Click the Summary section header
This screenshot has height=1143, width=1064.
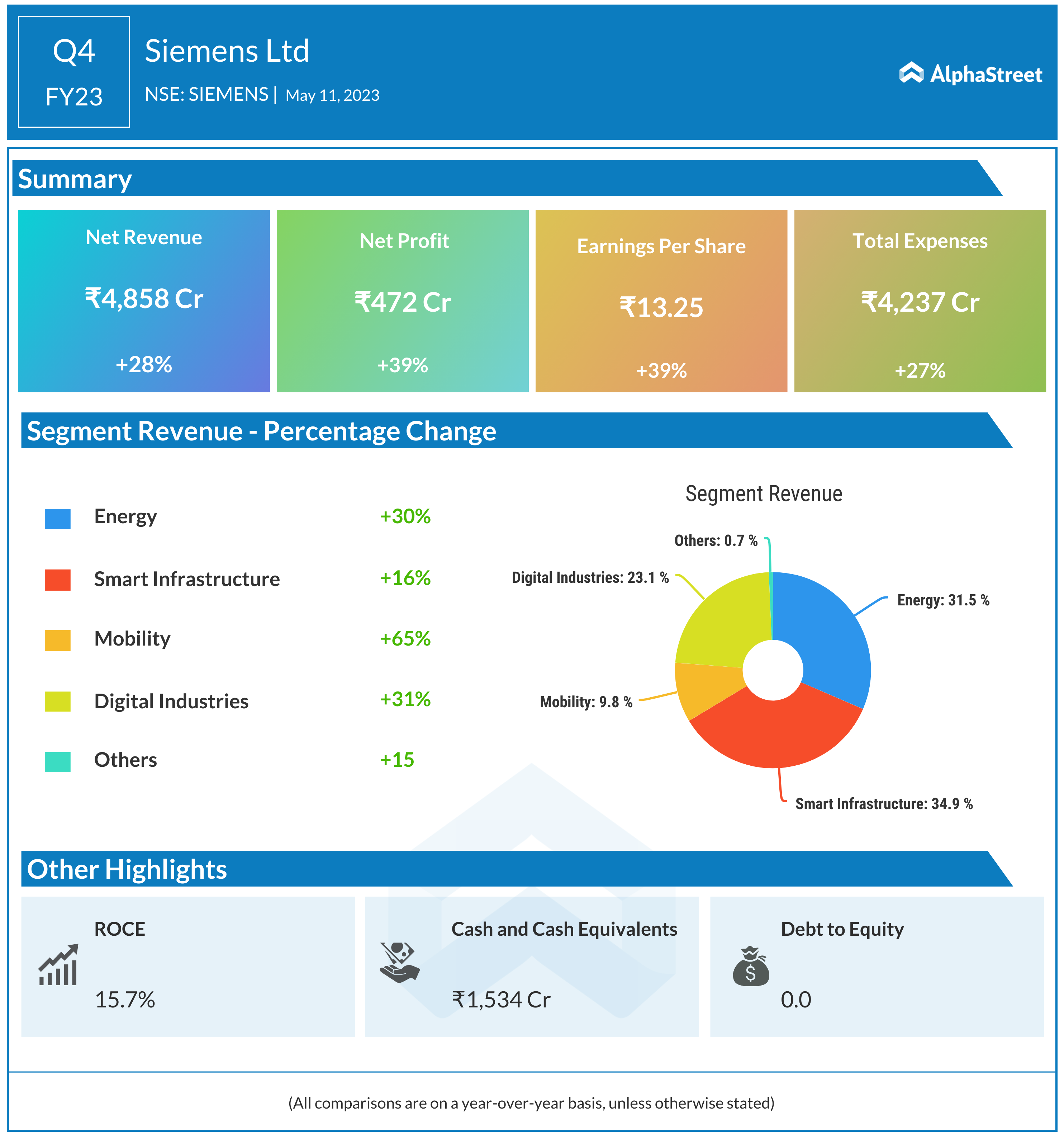pos(75,179)
